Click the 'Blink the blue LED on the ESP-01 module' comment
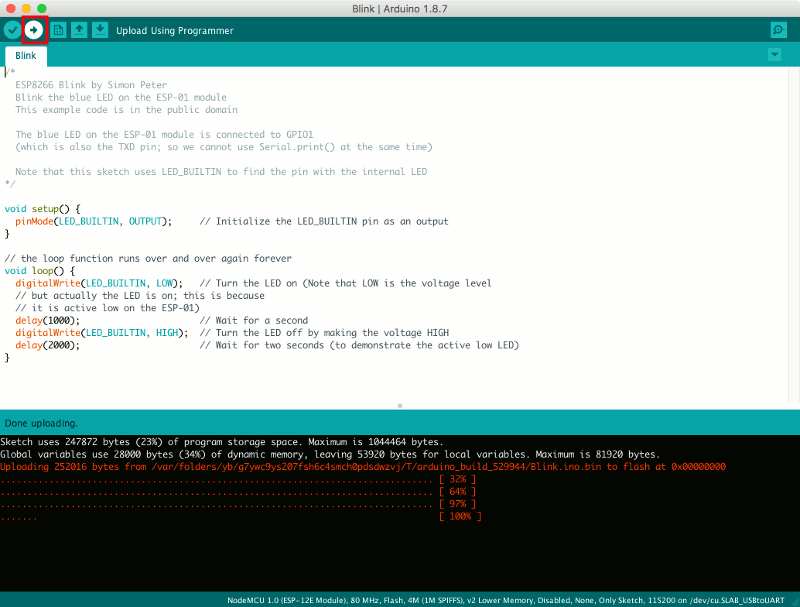 click(121, 97)
